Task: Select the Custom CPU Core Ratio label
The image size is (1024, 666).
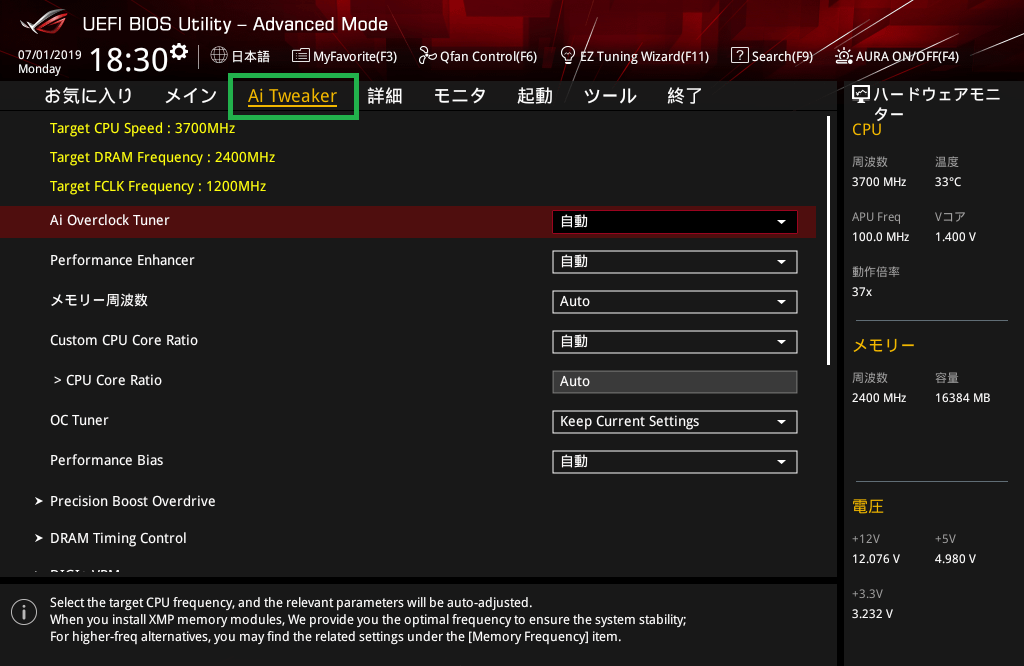Action: 124,340
